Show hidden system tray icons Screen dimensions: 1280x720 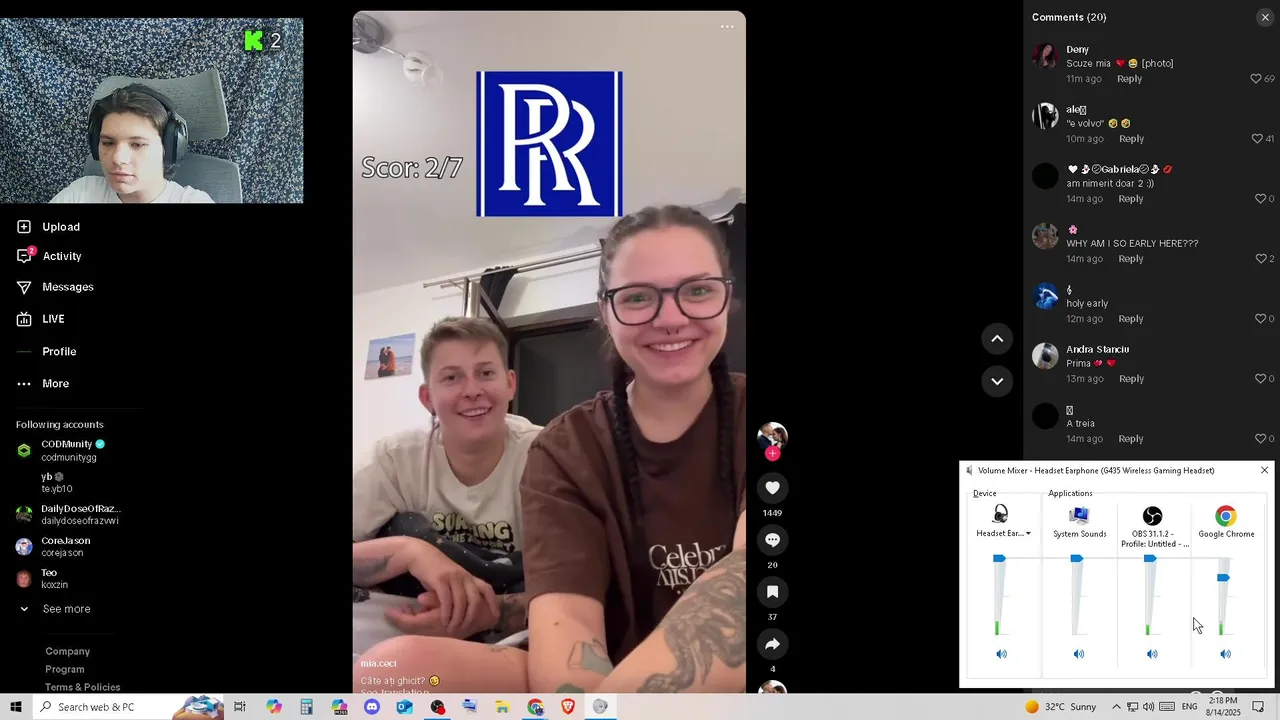tap(1116, 707)
